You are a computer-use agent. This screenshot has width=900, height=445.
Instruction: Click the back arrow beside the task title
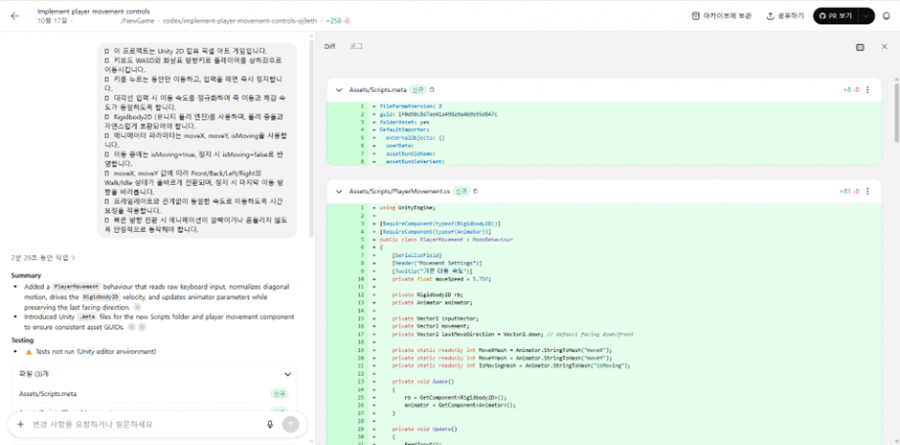pyautogui.click(x=14, y=14)
